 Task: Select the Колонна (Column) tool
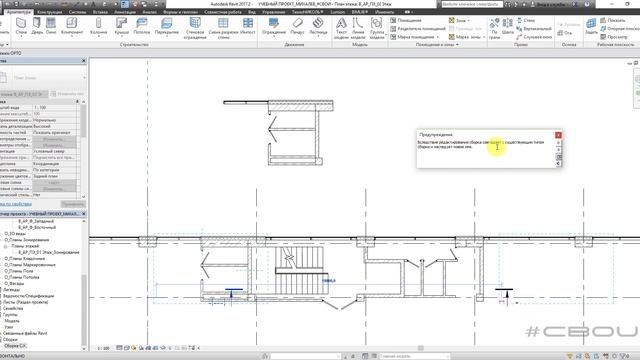(x=98, y=27)
